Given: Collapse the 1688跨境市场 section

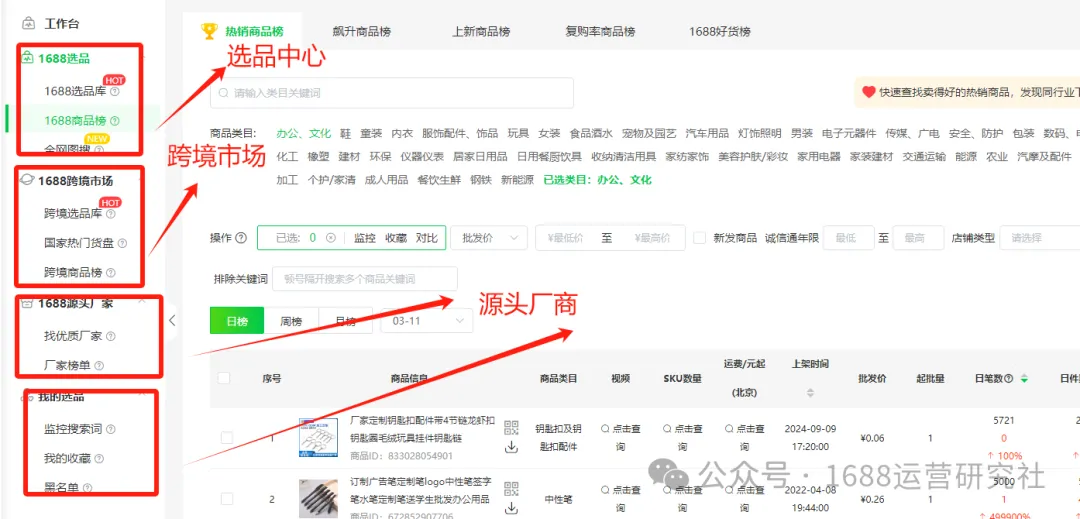Looking at the screenshot, I should click(x=142, y=180).
